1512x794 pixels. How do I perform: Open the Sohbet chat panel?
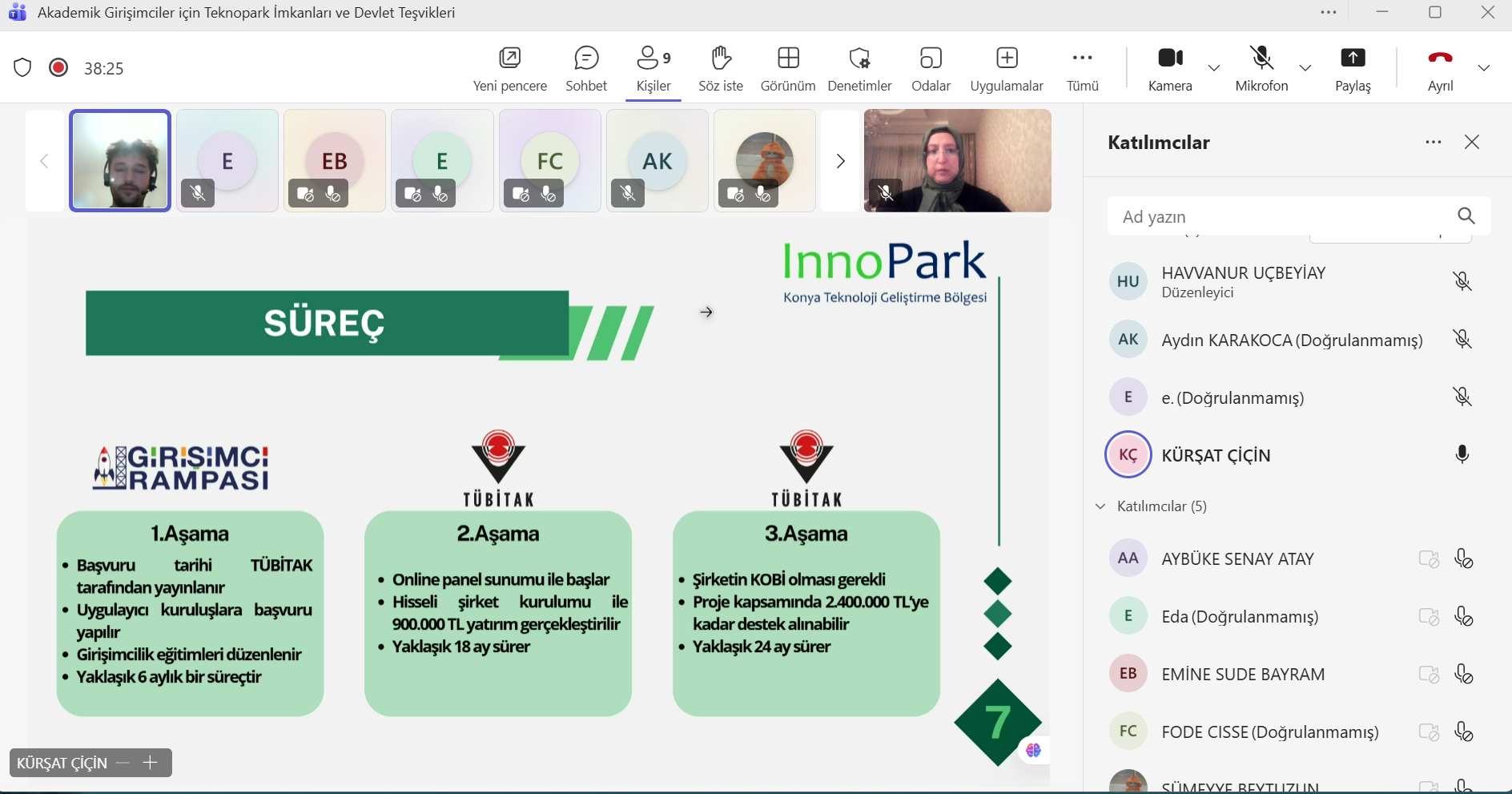[x=586, y=68]
